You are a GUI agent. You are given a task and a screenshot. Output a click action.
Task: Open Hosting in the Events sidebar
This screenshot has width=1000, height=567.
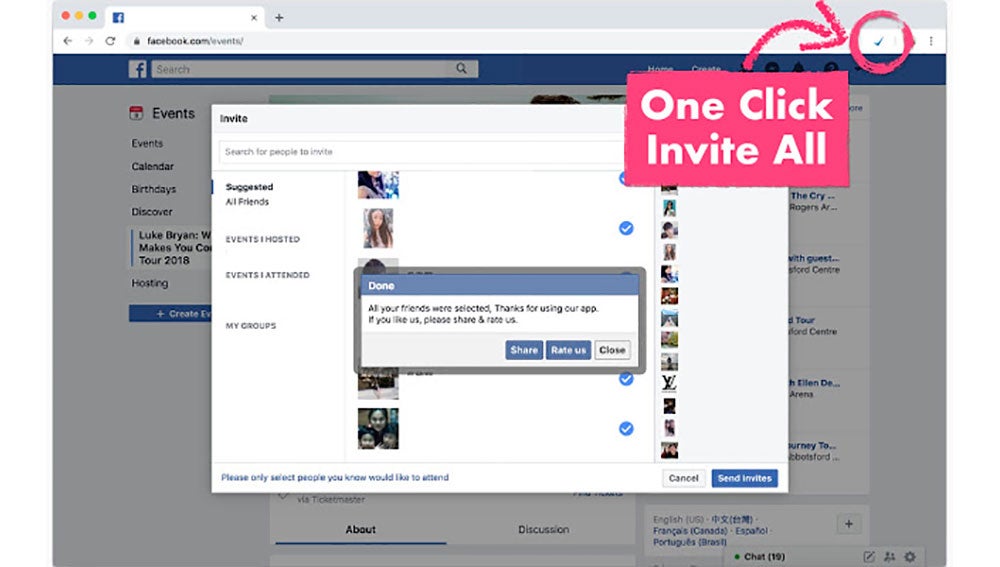[x=150, y=283]
